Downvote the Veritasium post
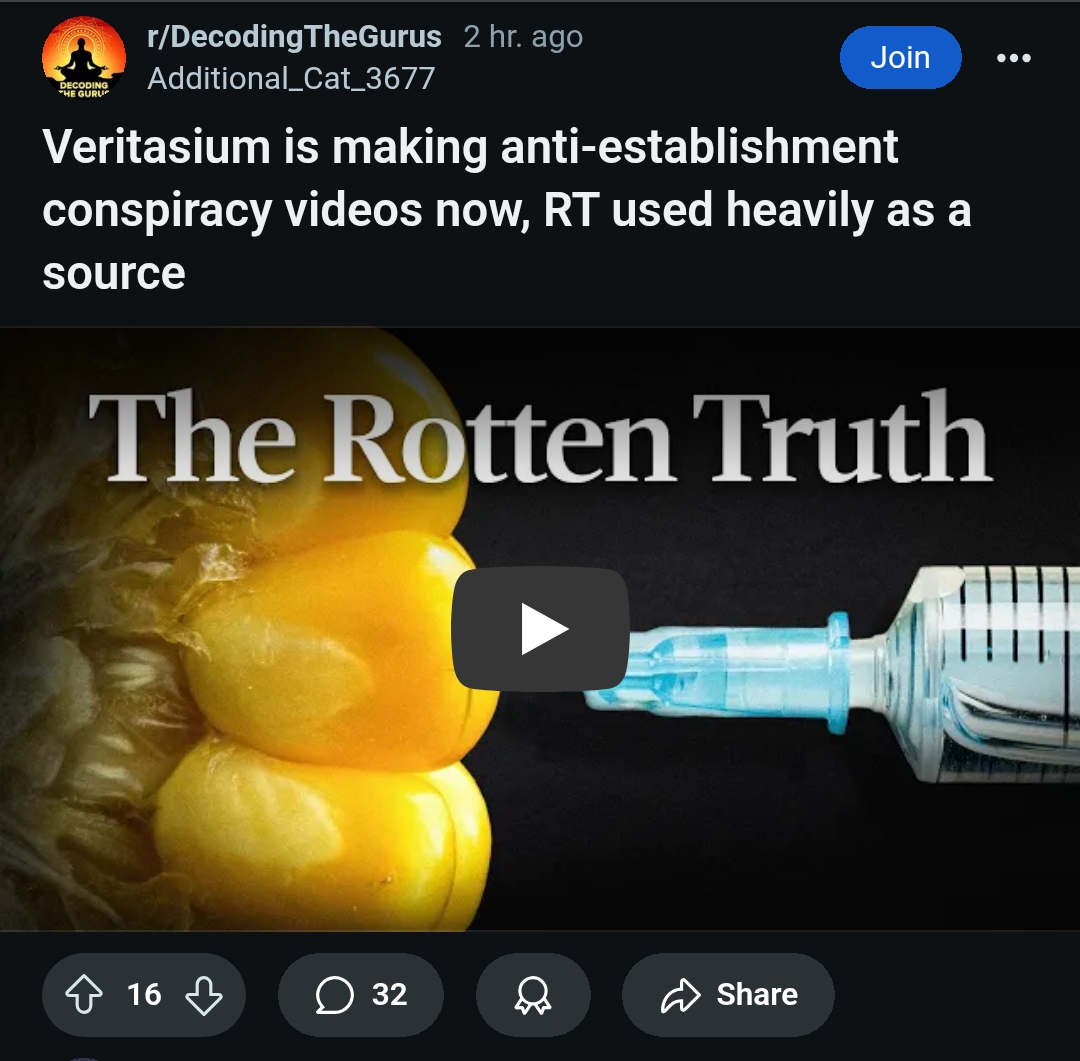The image size is (1080, 1061). pos(204,994)
